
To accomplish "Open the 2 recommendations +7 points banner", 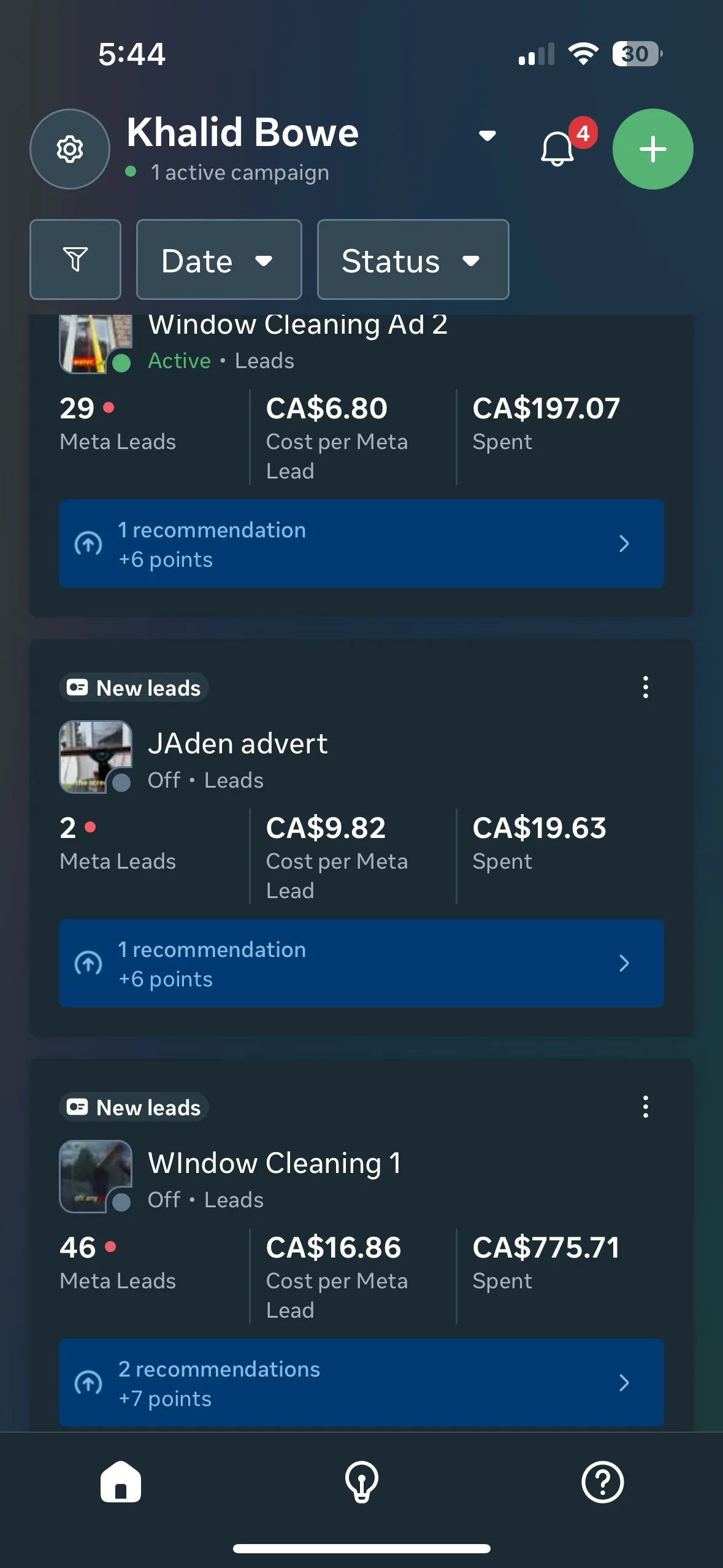I will pos(361,1383).
